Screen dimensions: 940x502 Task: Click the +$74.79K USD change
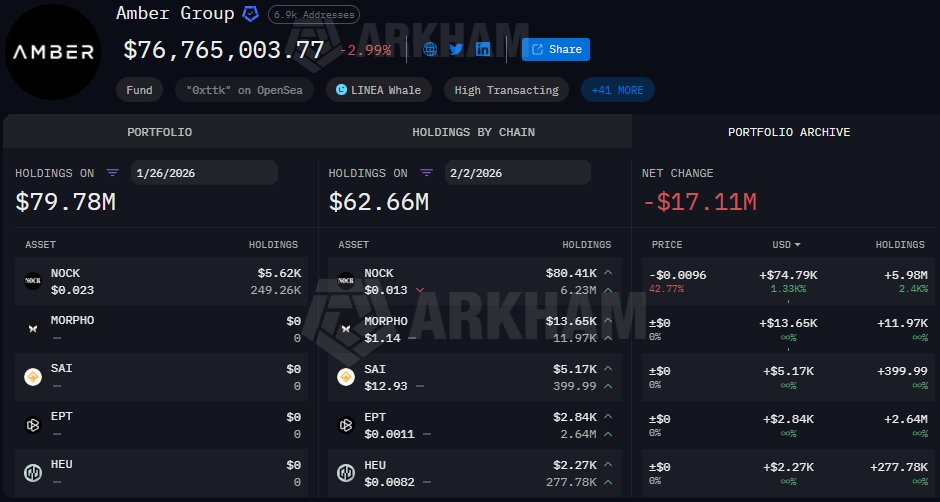[x=788, y=275]
